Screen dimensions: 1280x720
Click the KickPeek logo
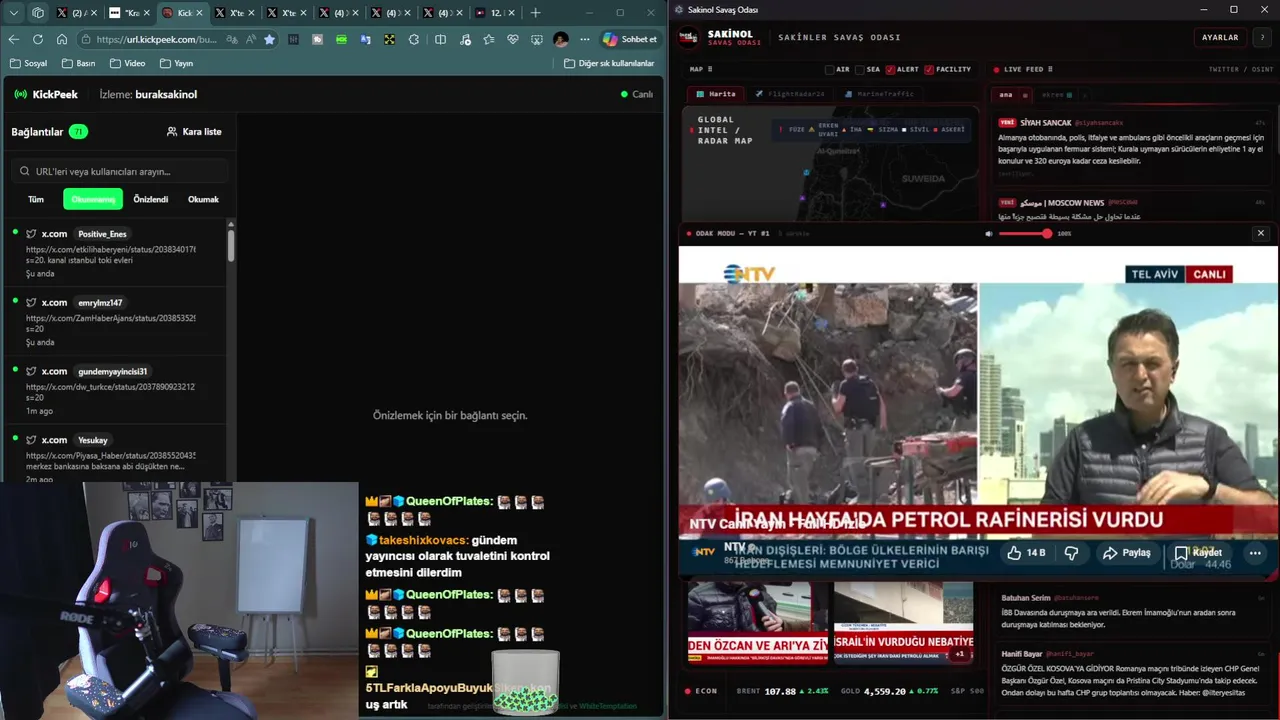click(46, 94)
